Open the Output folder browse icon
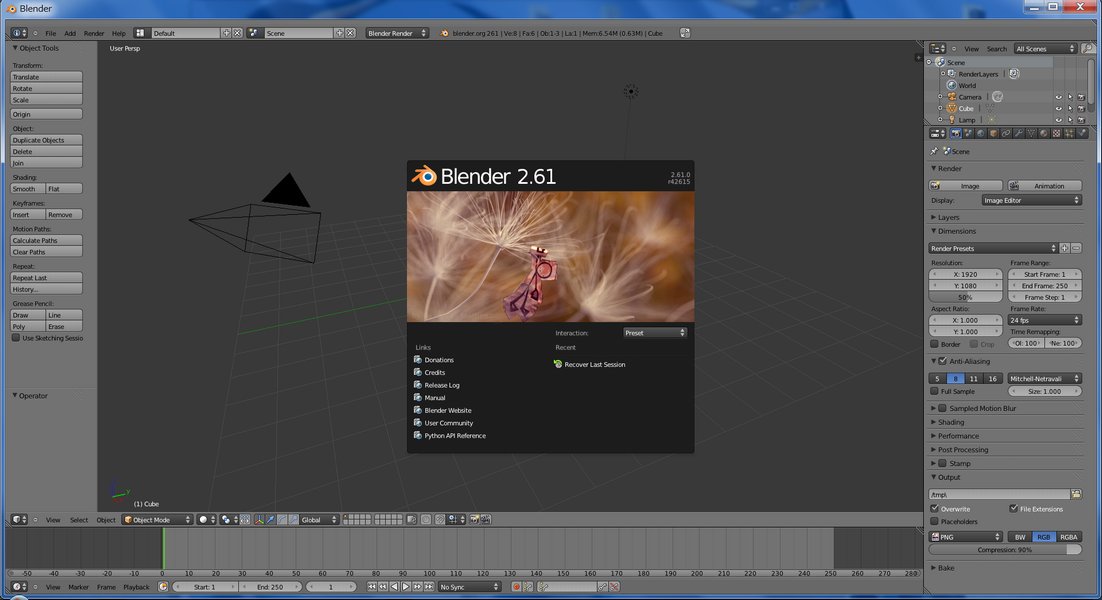This screenshot has height=600, width=1102. (1076, 495)
